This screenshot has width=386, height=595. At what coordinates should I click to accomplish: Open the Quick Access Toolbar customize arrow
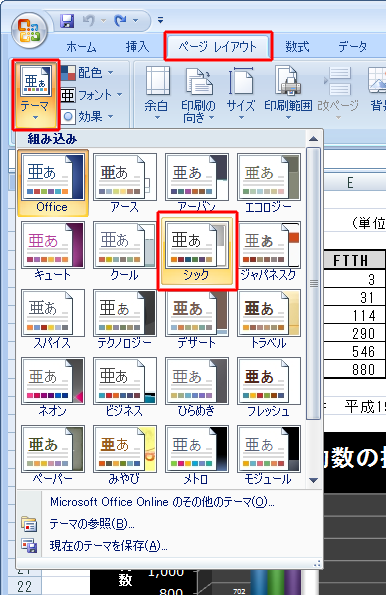(161, 20)
